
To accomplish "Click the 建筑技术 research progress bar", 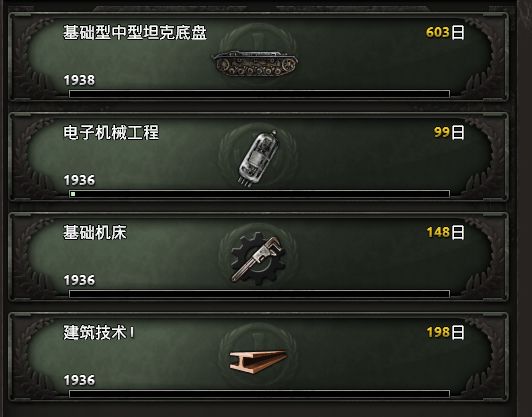I will click(x=260, y=394).
